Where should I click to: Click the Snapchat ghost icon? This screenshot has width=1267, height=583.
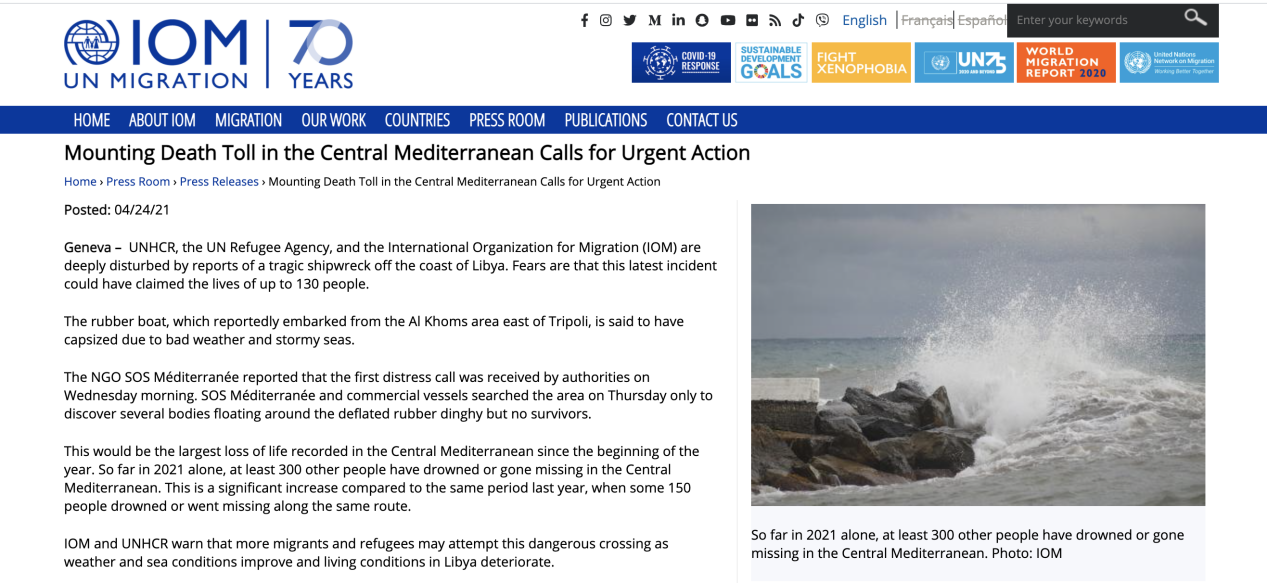tap(702, 20)
